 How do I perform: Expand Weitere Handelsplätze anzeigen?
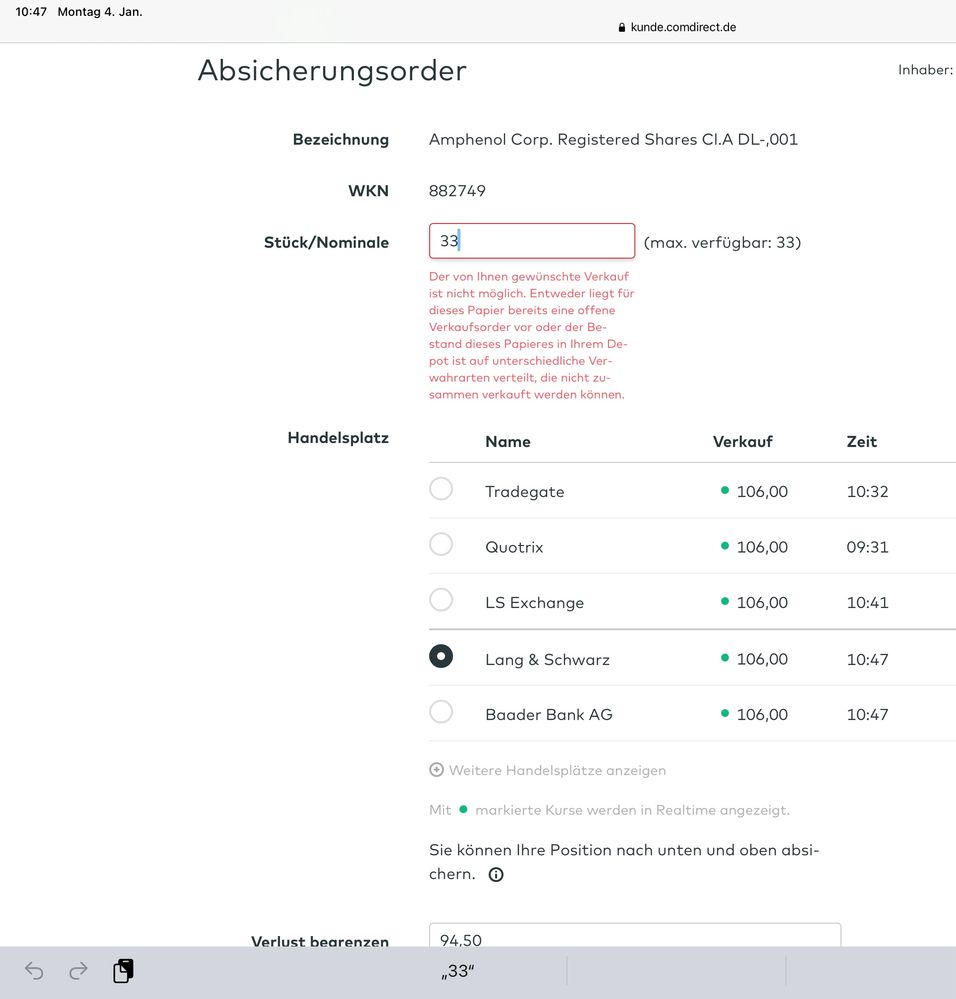coord(556,770)
